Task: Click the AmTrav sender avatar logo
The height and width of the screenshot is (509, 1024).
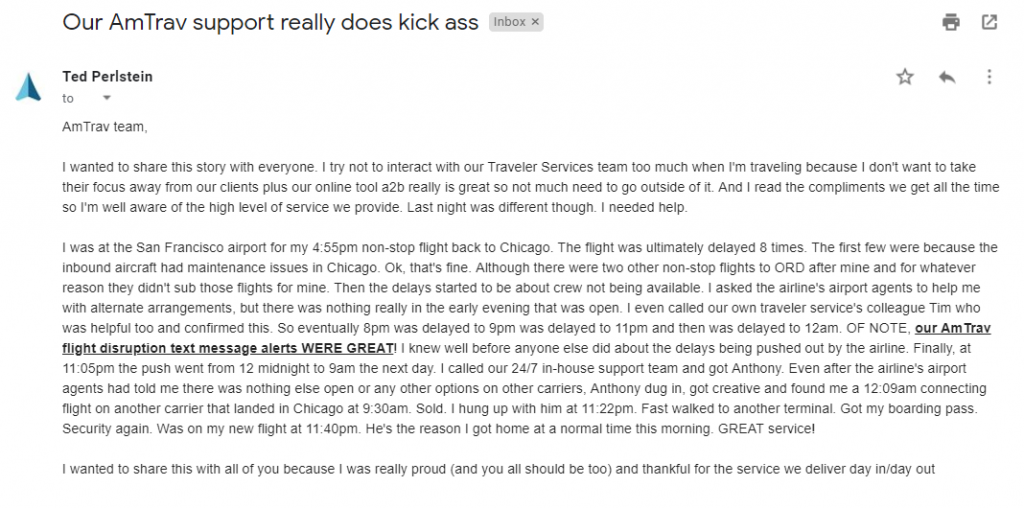Action: [28, 87]
